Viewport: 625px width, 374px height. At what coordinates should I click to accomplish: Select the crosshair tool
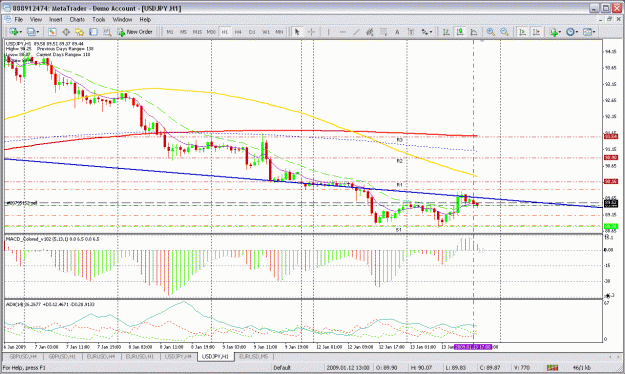[x=311, y=32]
